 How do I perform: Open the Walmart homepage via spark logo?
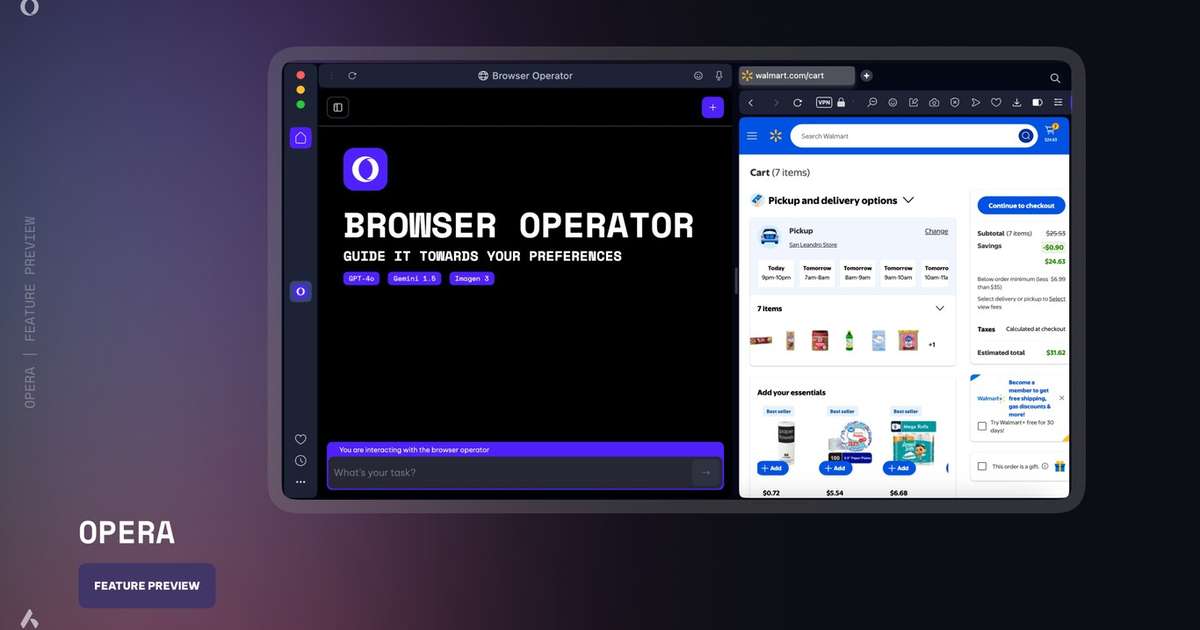pyautogui.click(x=775, y=136)
